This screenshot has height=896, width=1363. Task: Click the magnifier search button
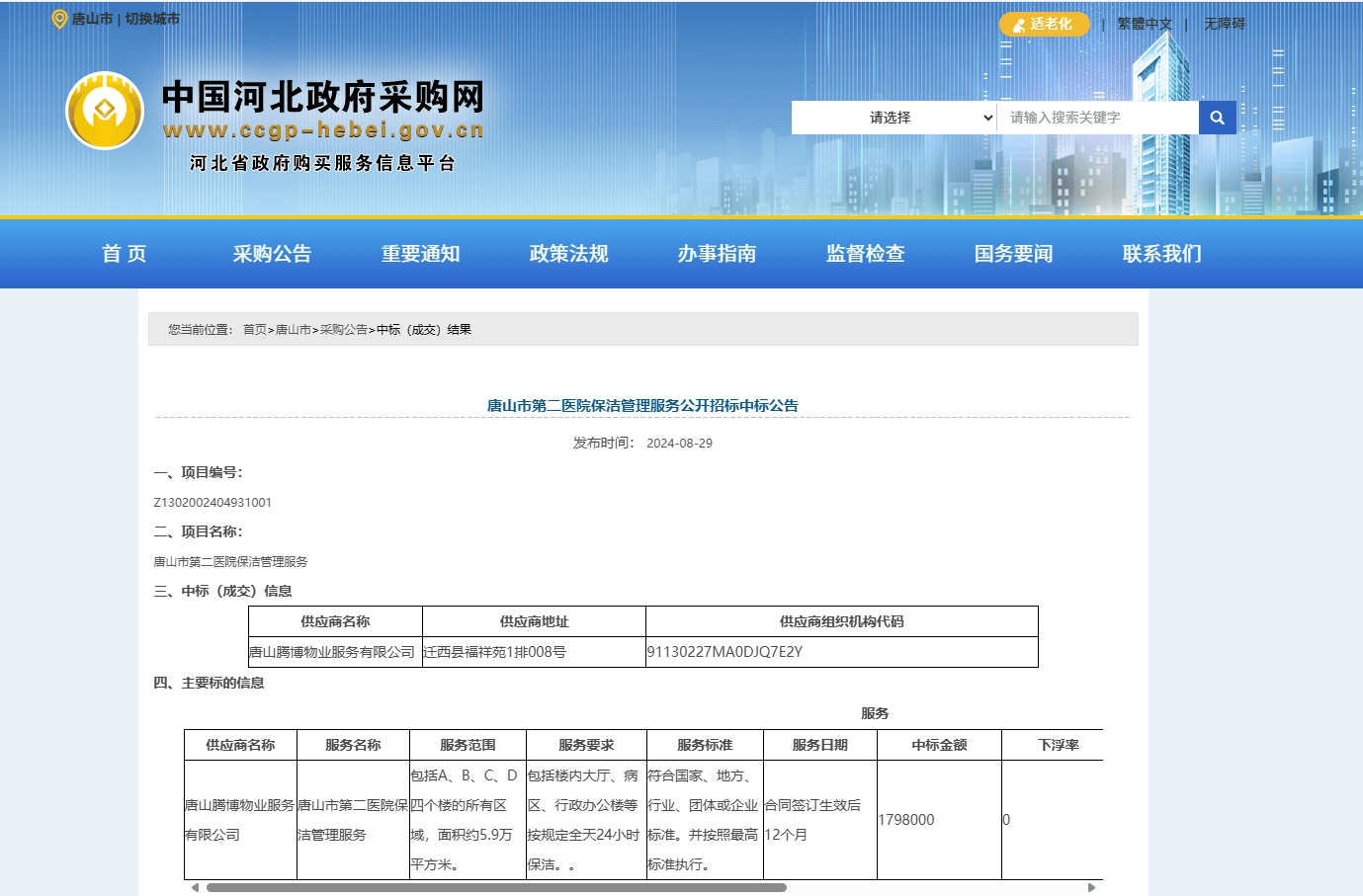pyautogui.click(x=1217, y=118)
